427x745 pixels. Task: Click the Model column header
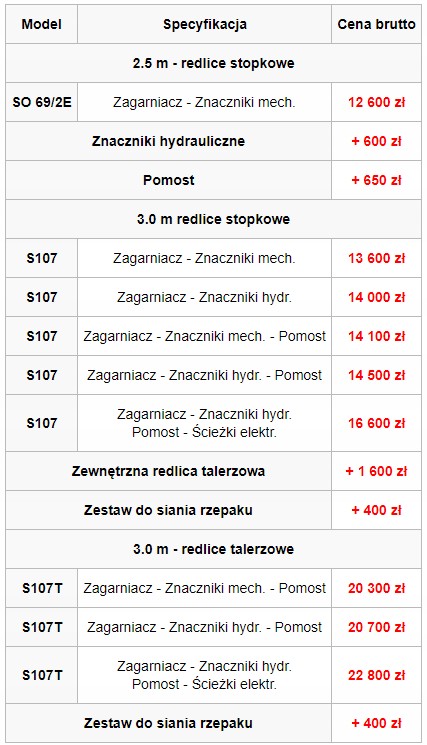click(42, 24)
